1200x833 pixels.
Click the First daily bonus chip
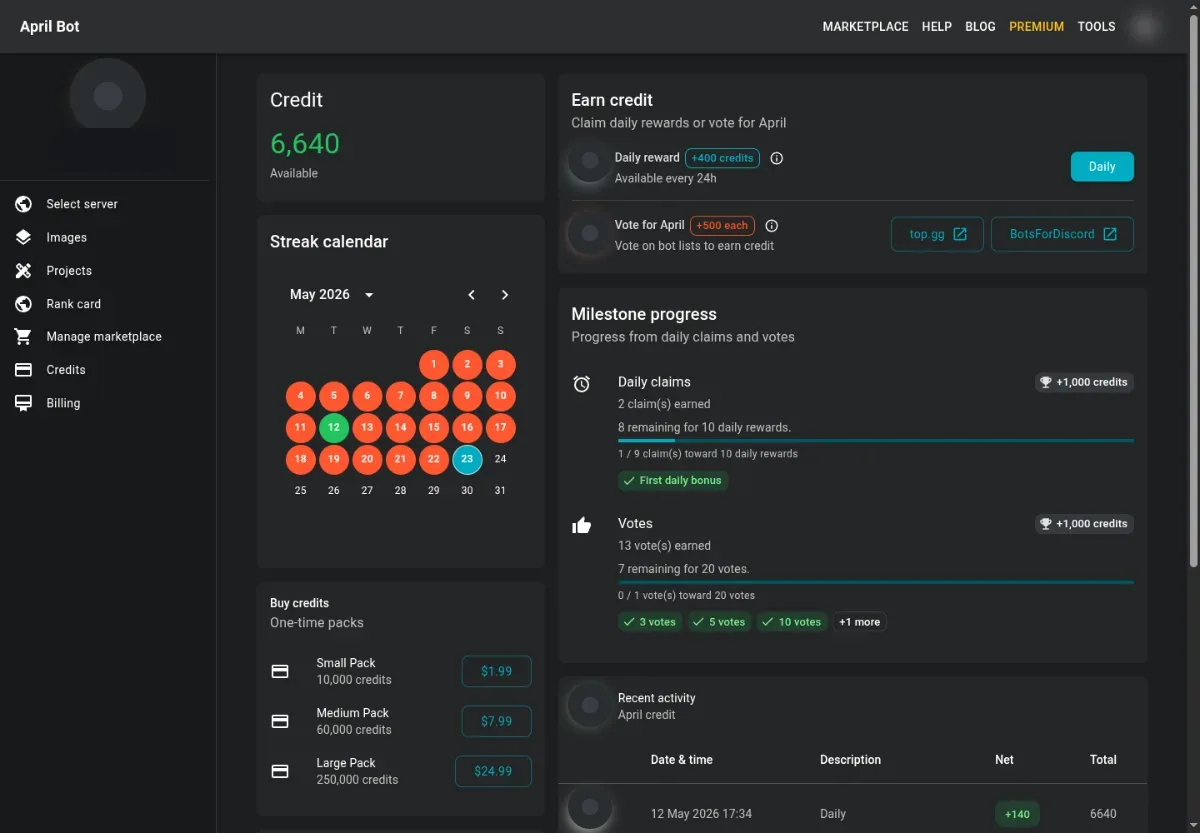coord(674,480)
